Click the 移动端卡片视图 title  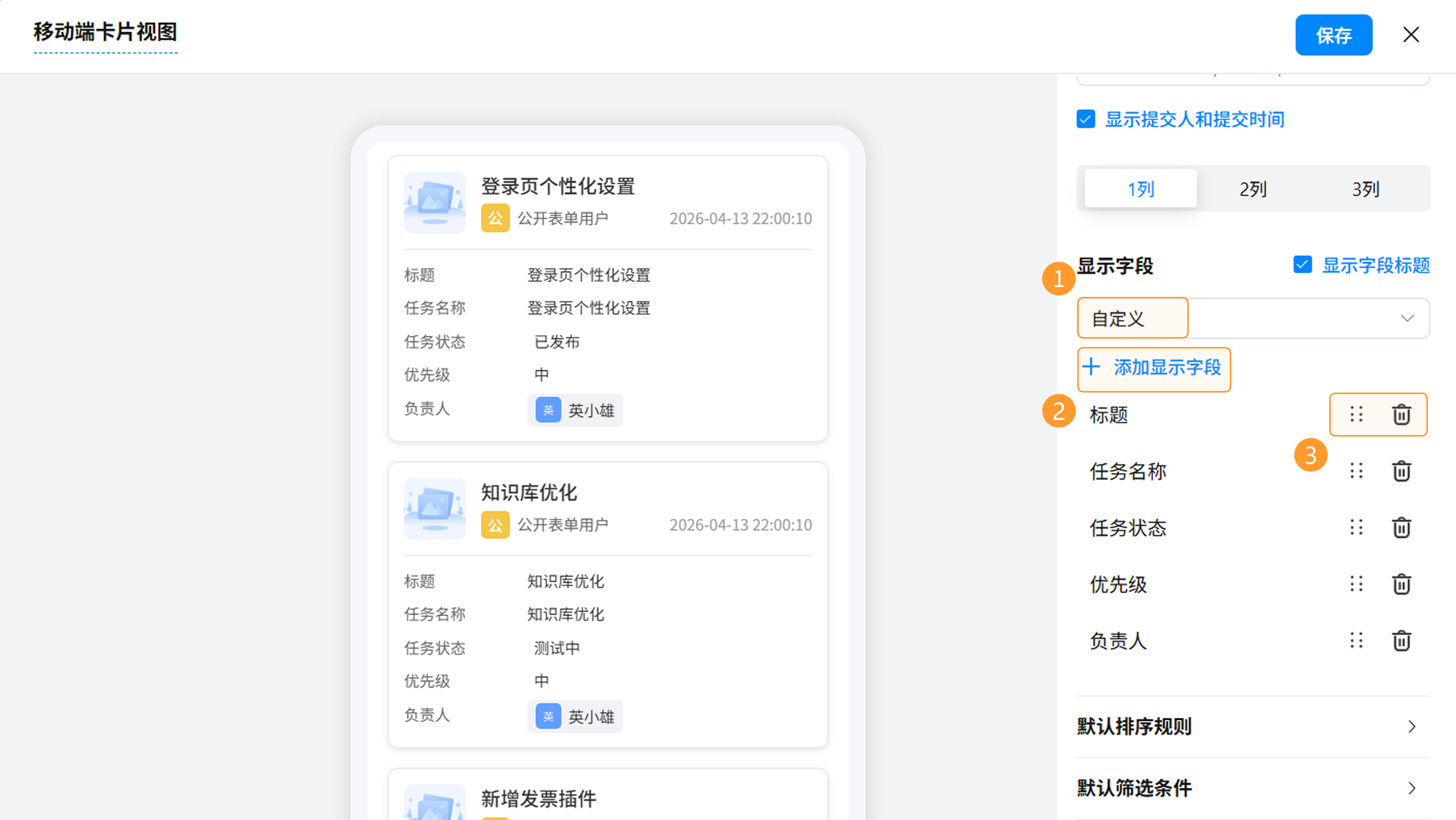click(x=106, y=32)
